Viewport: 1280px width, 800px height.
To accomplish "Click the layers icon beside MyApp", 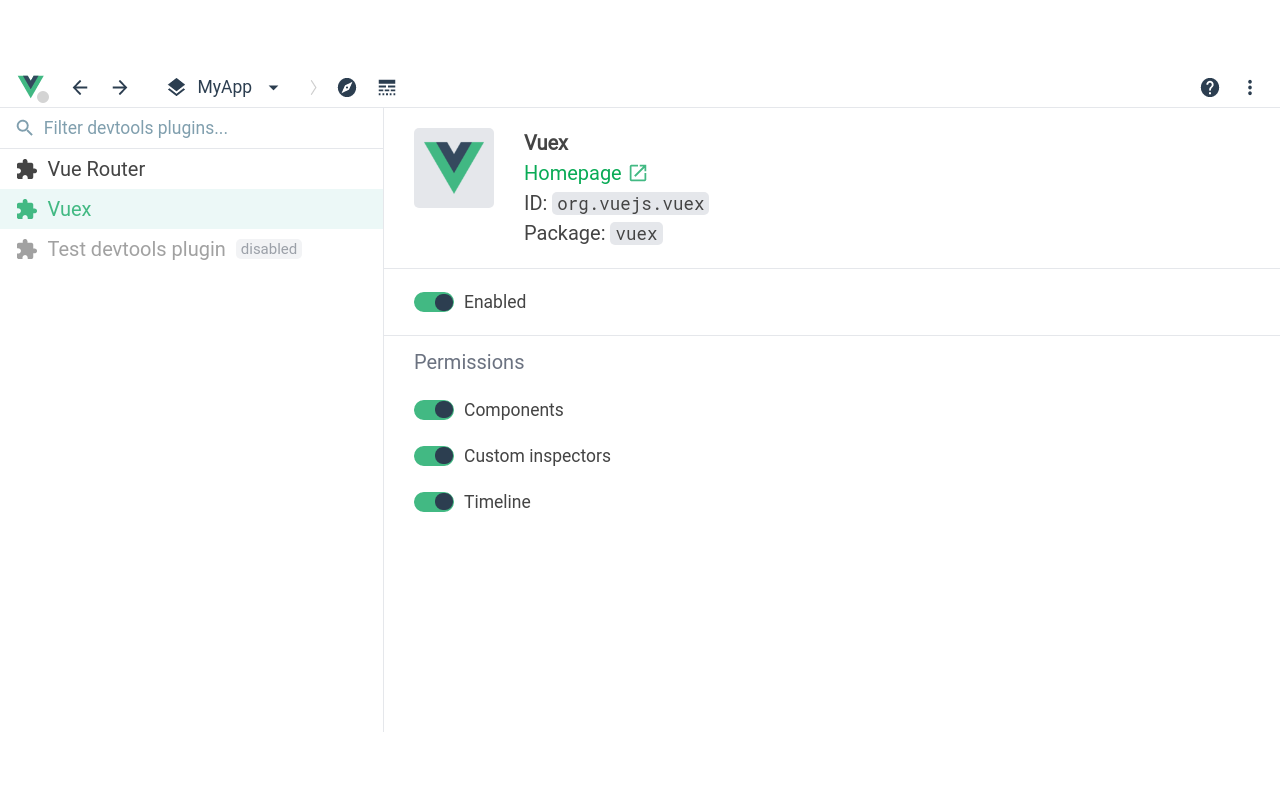I will click(x=176, y=88).
